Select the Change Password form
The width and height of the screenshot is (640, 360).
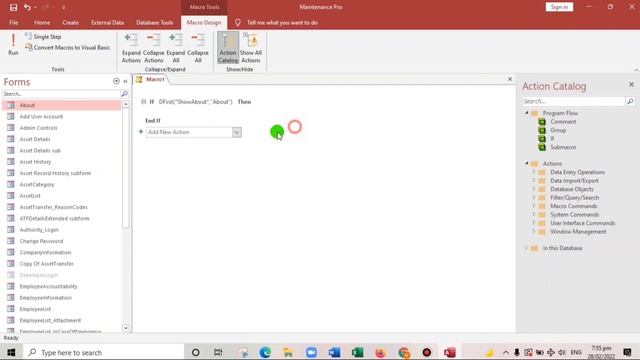click(61, 241)
